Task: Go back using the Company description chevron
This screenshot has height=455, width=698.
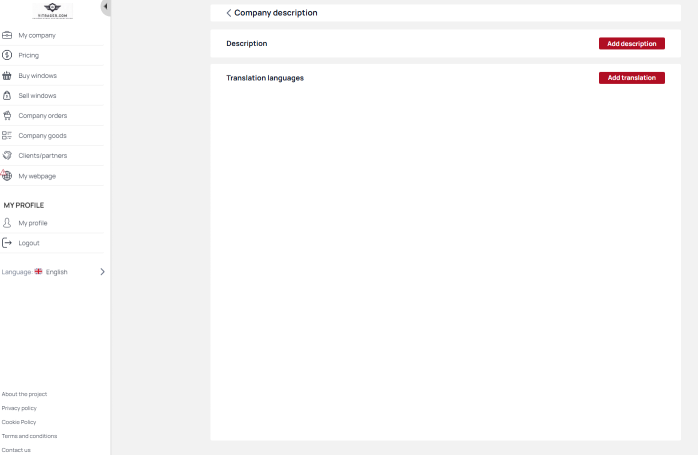Action: (x=228, y=13)
